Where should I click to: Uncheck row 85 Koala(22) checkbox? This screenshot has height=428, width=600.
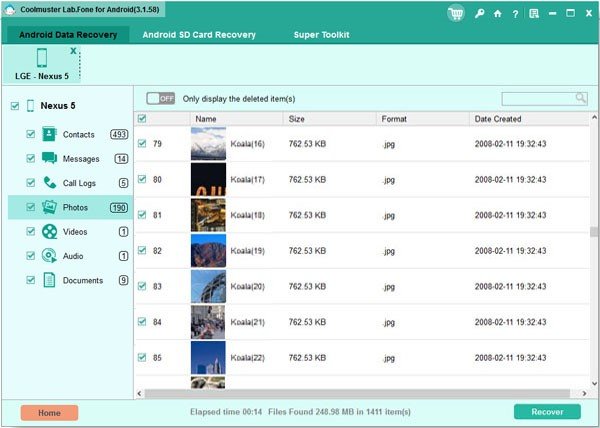(x=142, y=358)
